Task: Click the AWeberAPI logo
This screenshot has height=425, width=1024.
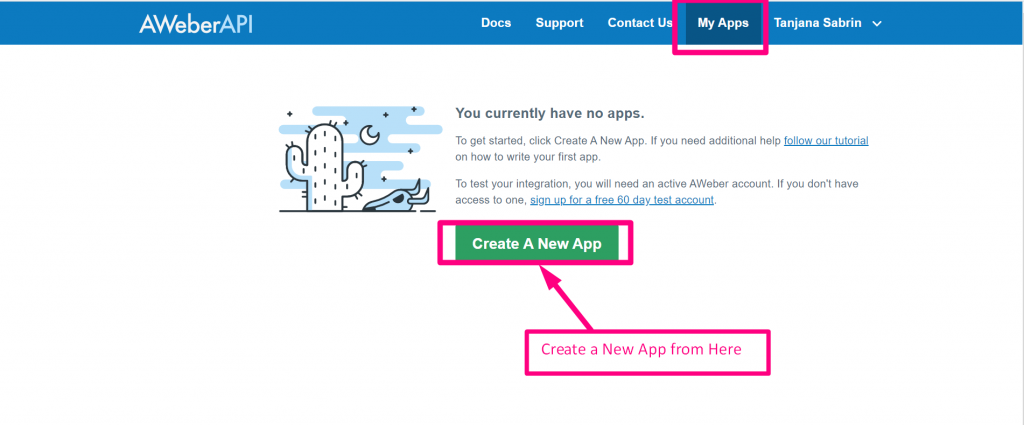Action: [195, 24]
